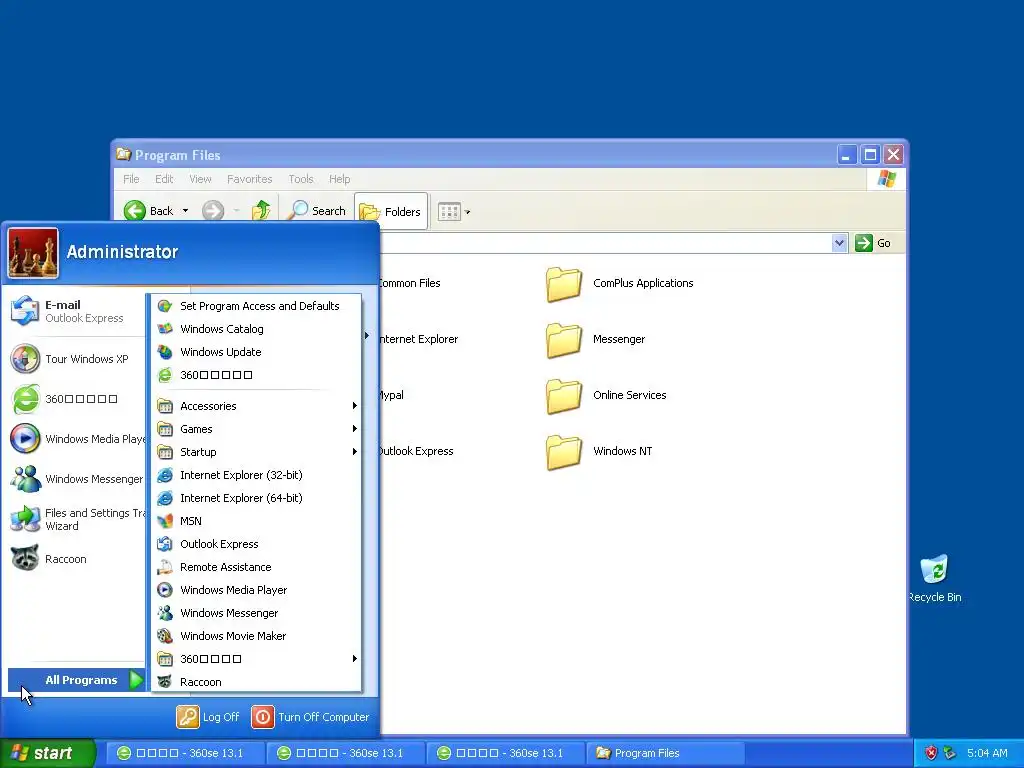Select the Internet Explorer folder label

tap(419, 339)
